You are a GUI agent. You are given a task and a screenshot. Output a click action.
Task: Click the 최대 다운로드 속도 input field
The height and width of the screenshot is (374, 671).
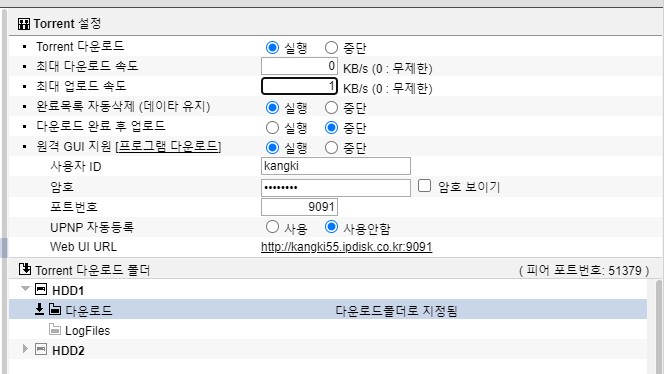pyautogui.click(x=300, y=66)
